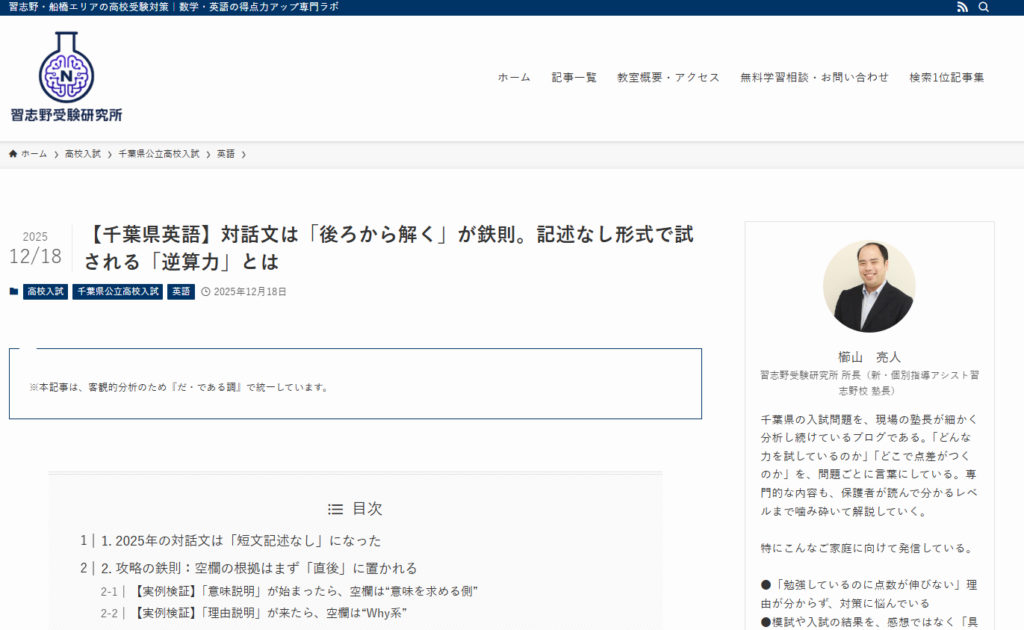Select 検索1位記事集 in top navigation
The width and height of the screenshot is (1024, 630).
pyautogui.click(x=946, y=78)
